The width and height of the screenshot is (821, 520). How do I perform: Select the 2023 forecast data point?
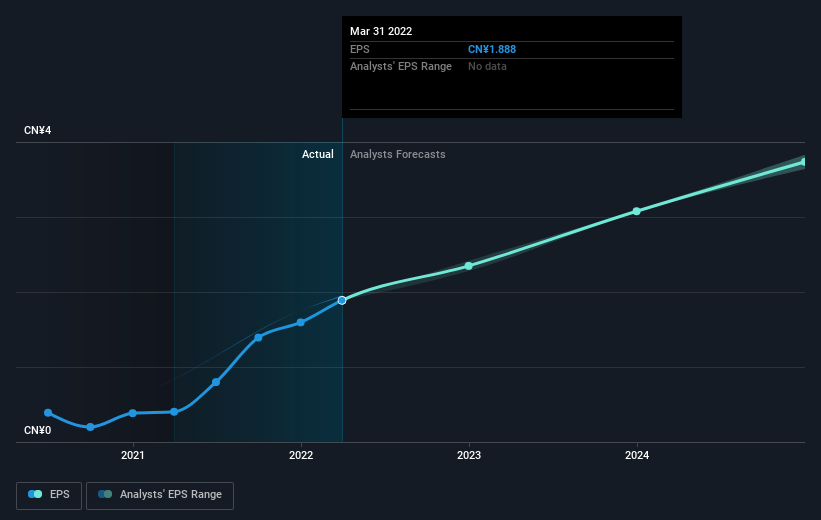468,266
